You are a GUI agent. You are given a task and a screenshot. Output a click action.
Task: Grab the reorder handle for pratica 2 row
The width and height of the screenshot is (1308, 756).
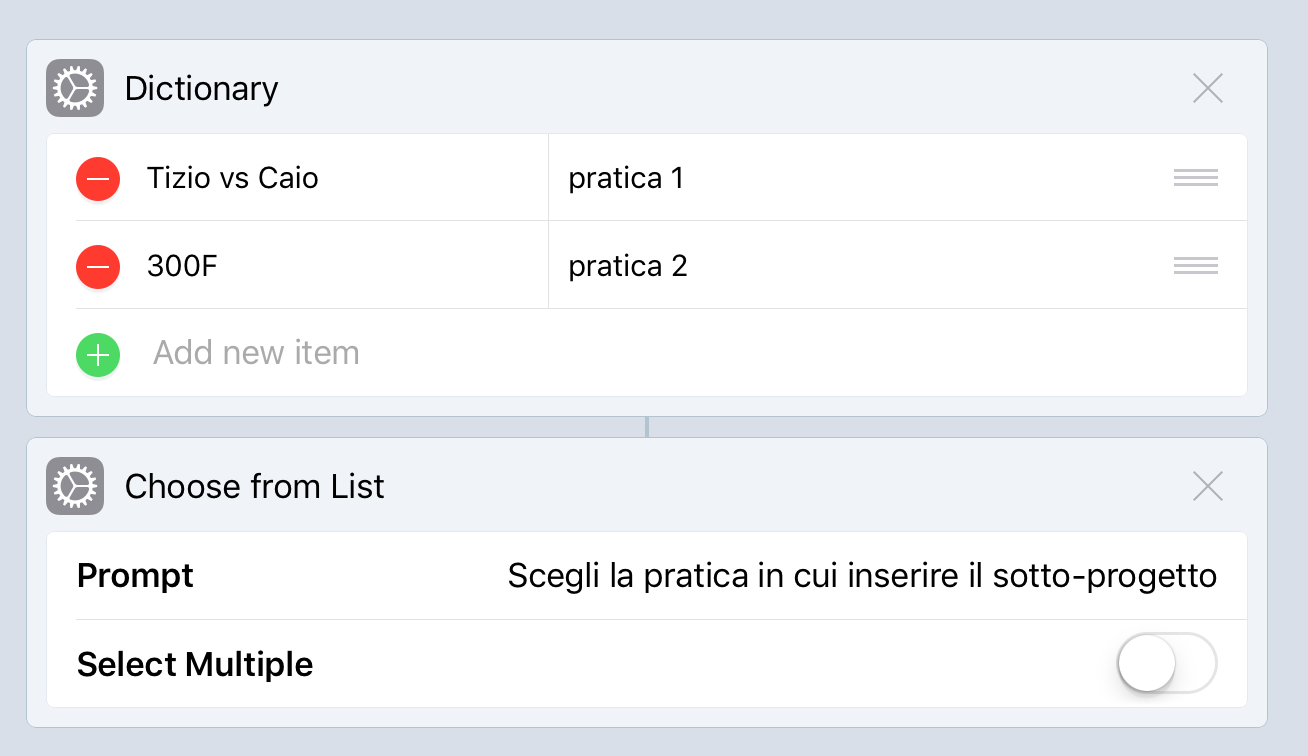1196,266
